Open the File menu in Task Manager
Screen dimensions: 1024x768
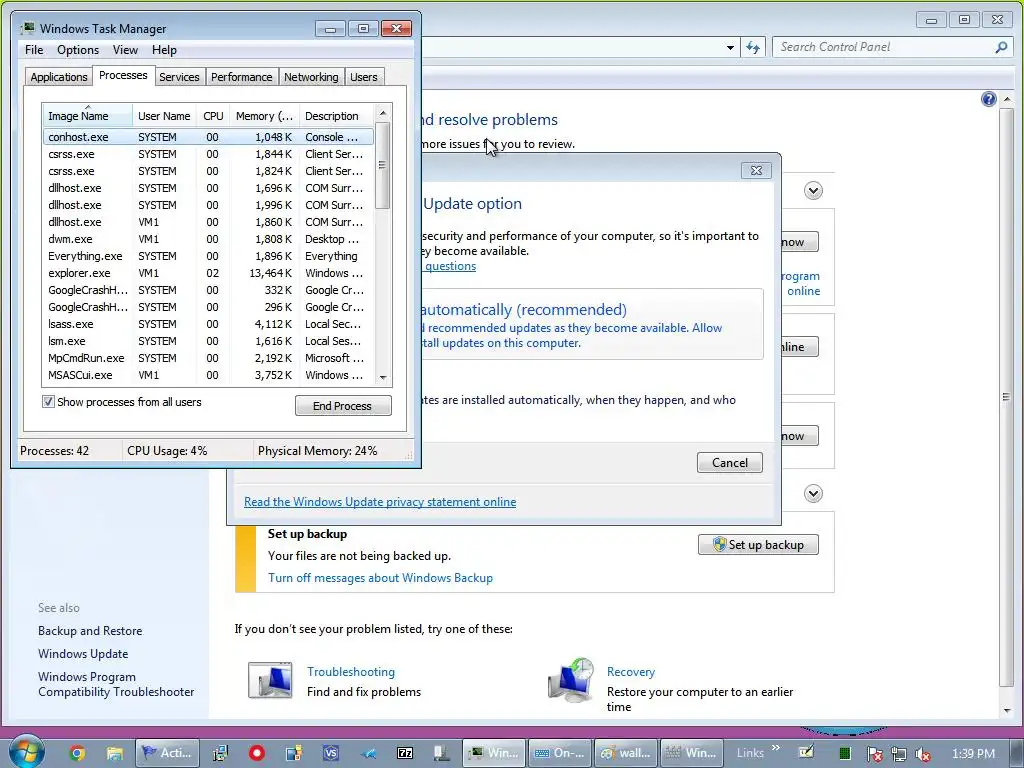pos(34,50)
